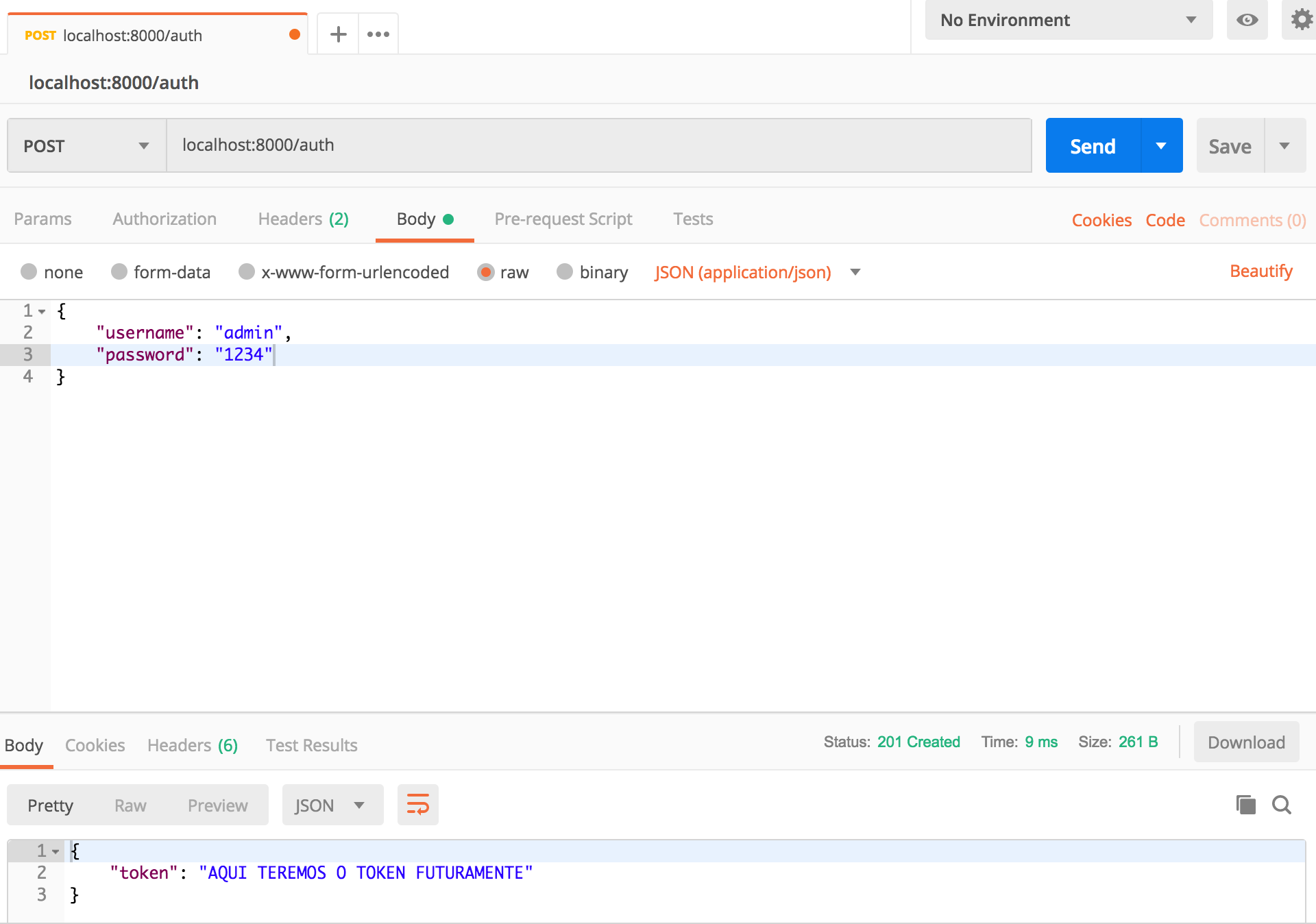1316x924 pixels.
Task: Expand the Send button arrow options
Action: 1161,145
